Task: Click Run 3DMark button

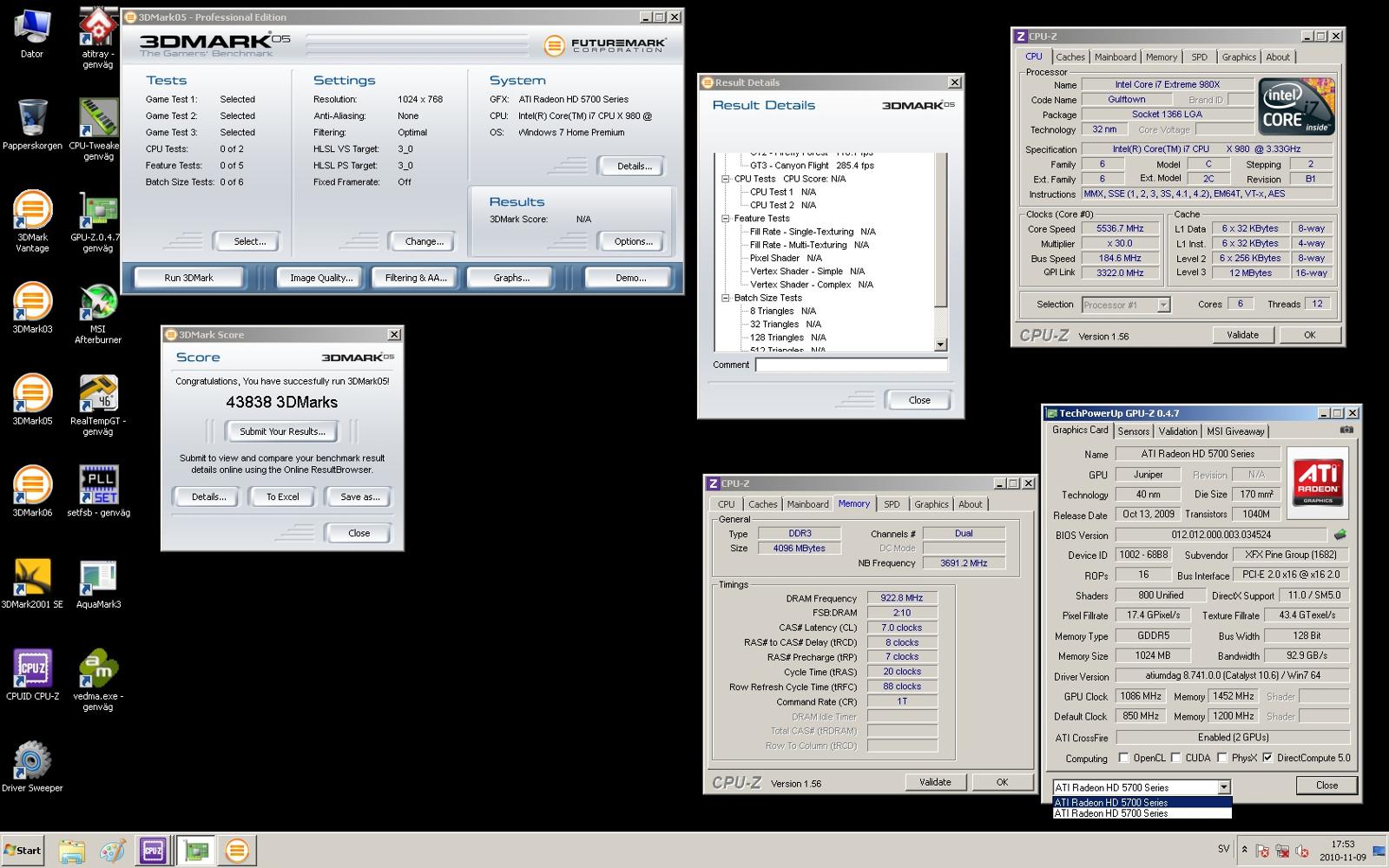Action: pos(188,278)
